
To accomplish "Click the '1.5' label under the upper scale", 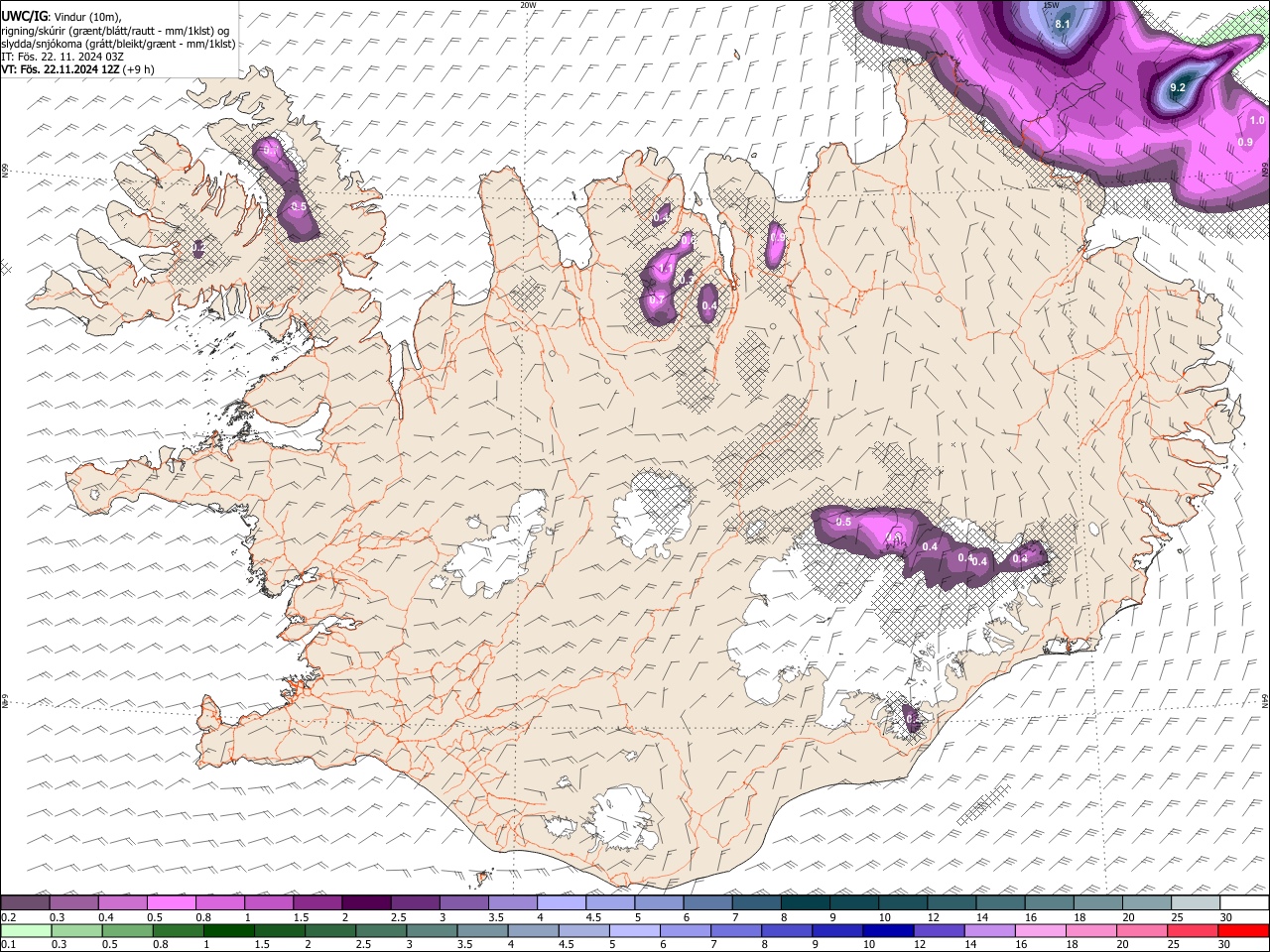I will tap(300, 917).
